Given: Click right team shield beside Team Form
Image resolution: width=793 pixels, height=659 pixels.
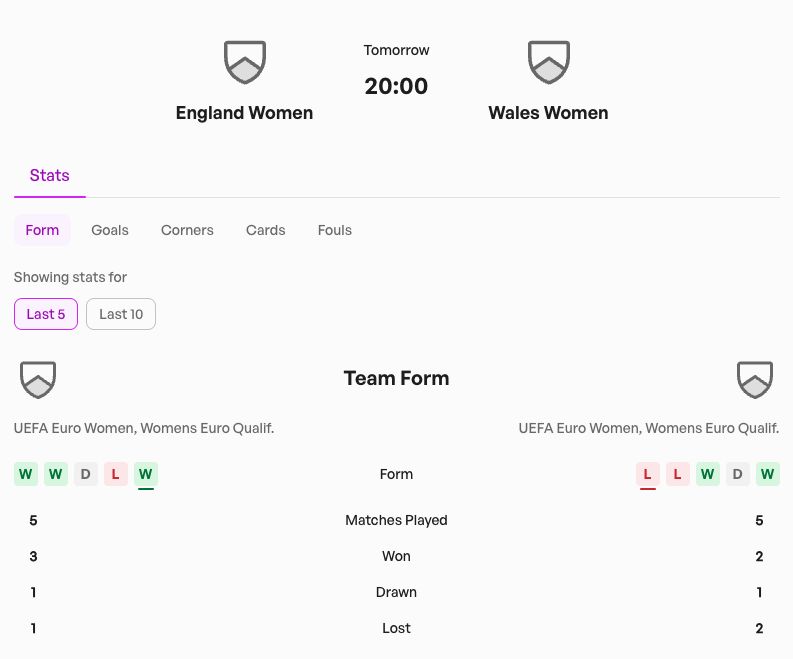Looking at the screenshot, I should 755,379.
